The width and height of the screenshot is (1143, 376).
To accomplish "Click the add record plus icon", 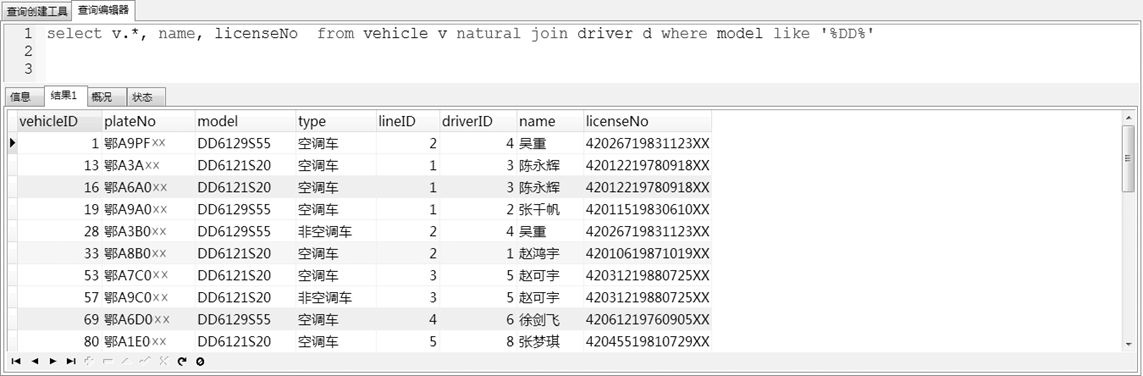I will click(x=89, y=361).
